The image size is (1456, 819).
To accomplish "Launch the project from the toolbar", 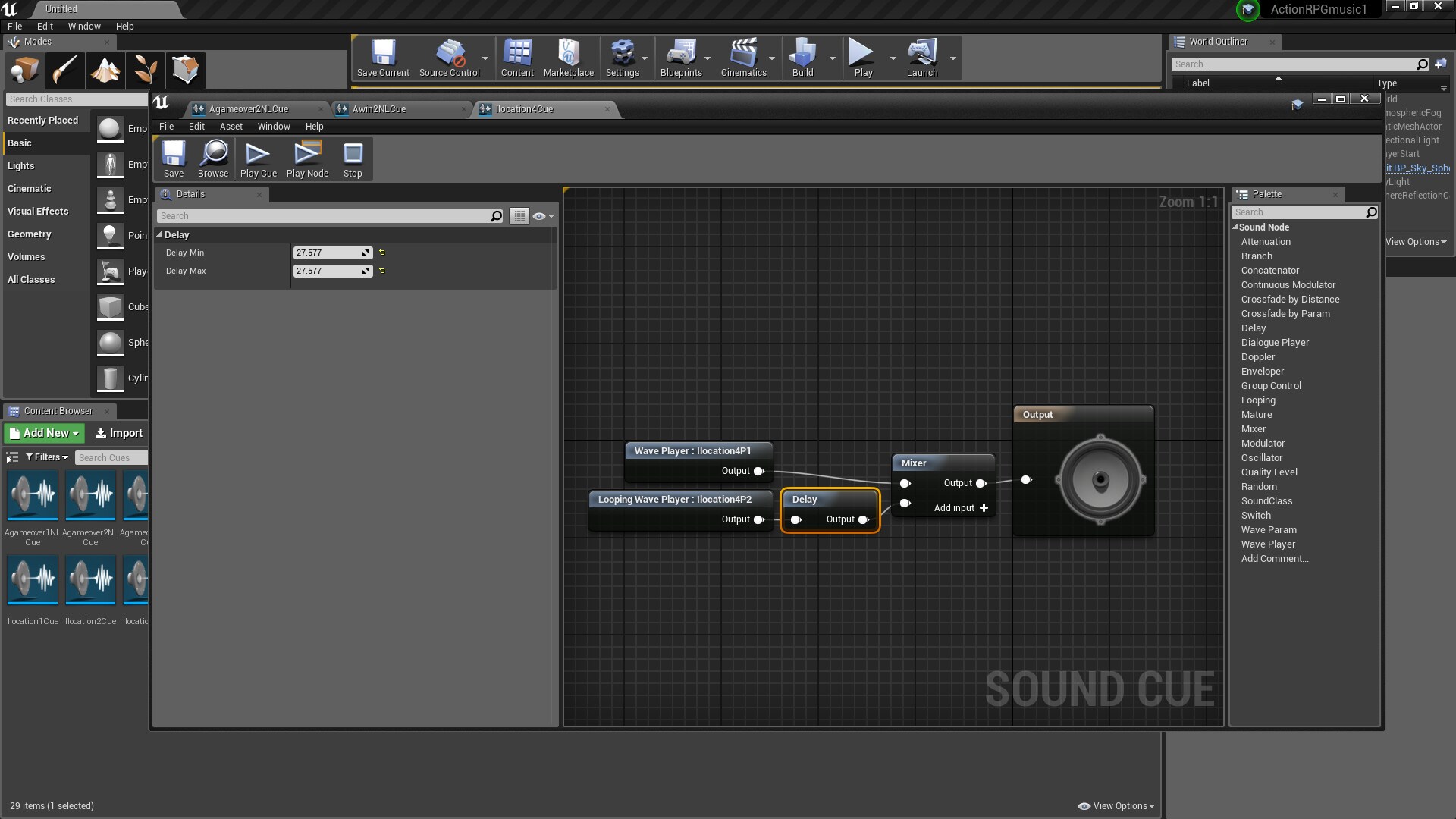I will [x=922, y=57].
